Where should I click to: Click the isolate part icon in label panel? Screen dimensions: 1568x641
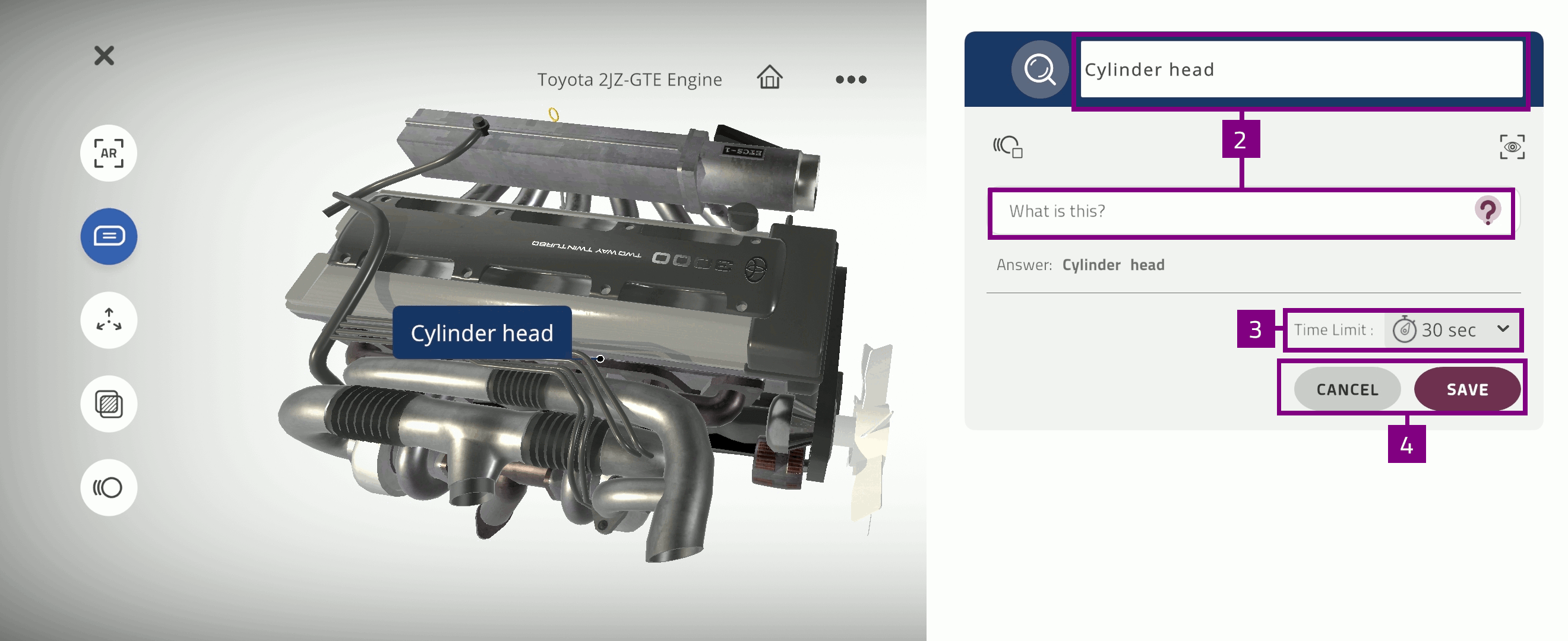tap(1008, 147)
